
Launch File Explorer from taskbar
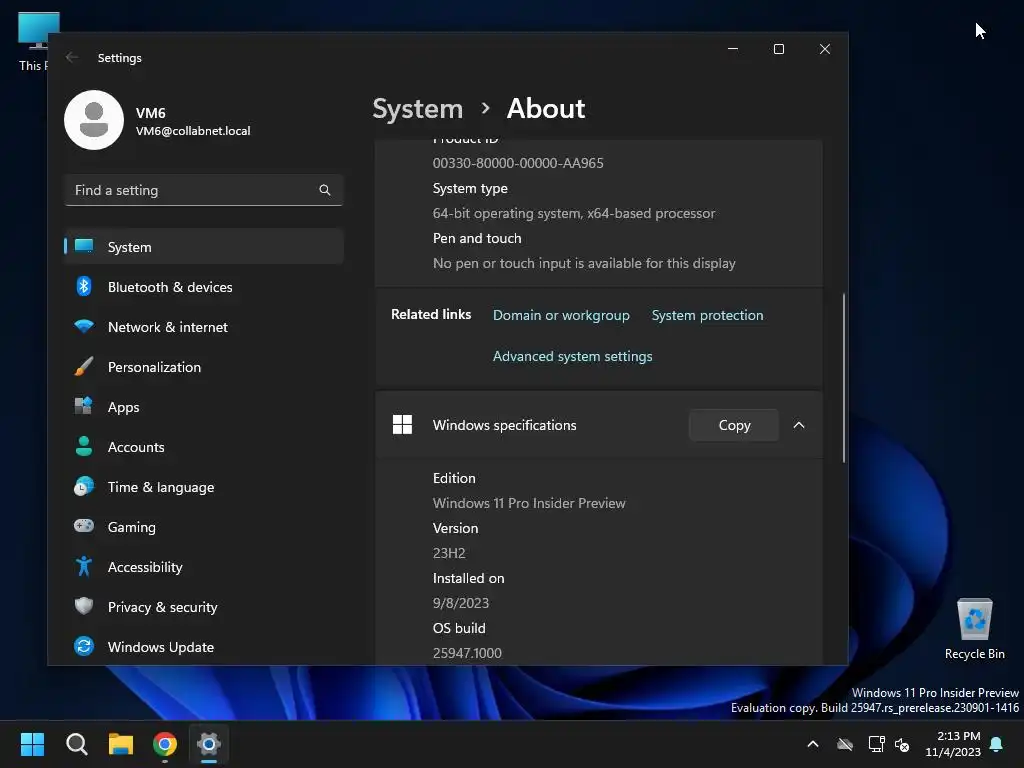[x=121, y=744]
